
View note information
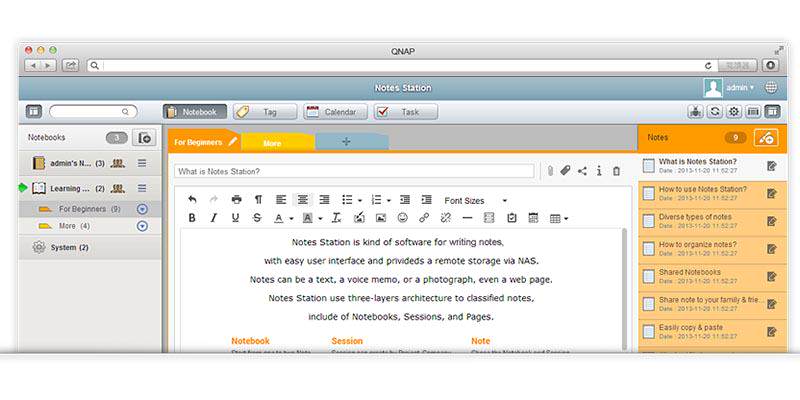click(599, 171)
